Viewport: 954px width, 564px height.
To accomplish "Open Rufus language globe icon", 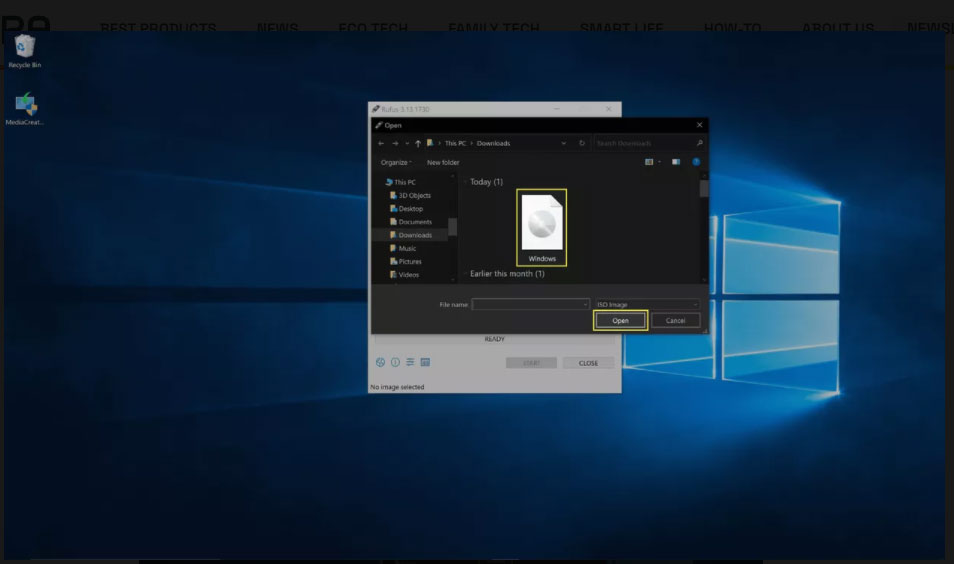I will coord(380,363).
